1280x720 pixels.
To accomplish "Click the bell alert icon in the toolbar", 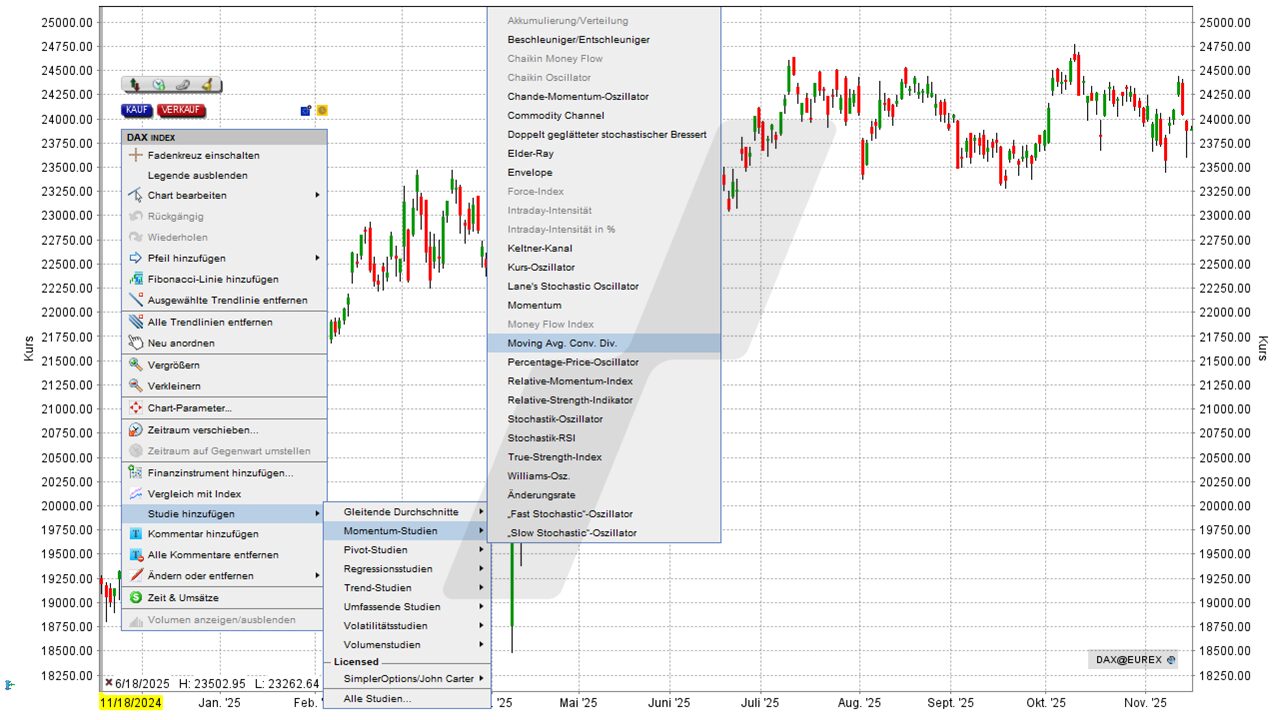I will [x=206, y=85].
